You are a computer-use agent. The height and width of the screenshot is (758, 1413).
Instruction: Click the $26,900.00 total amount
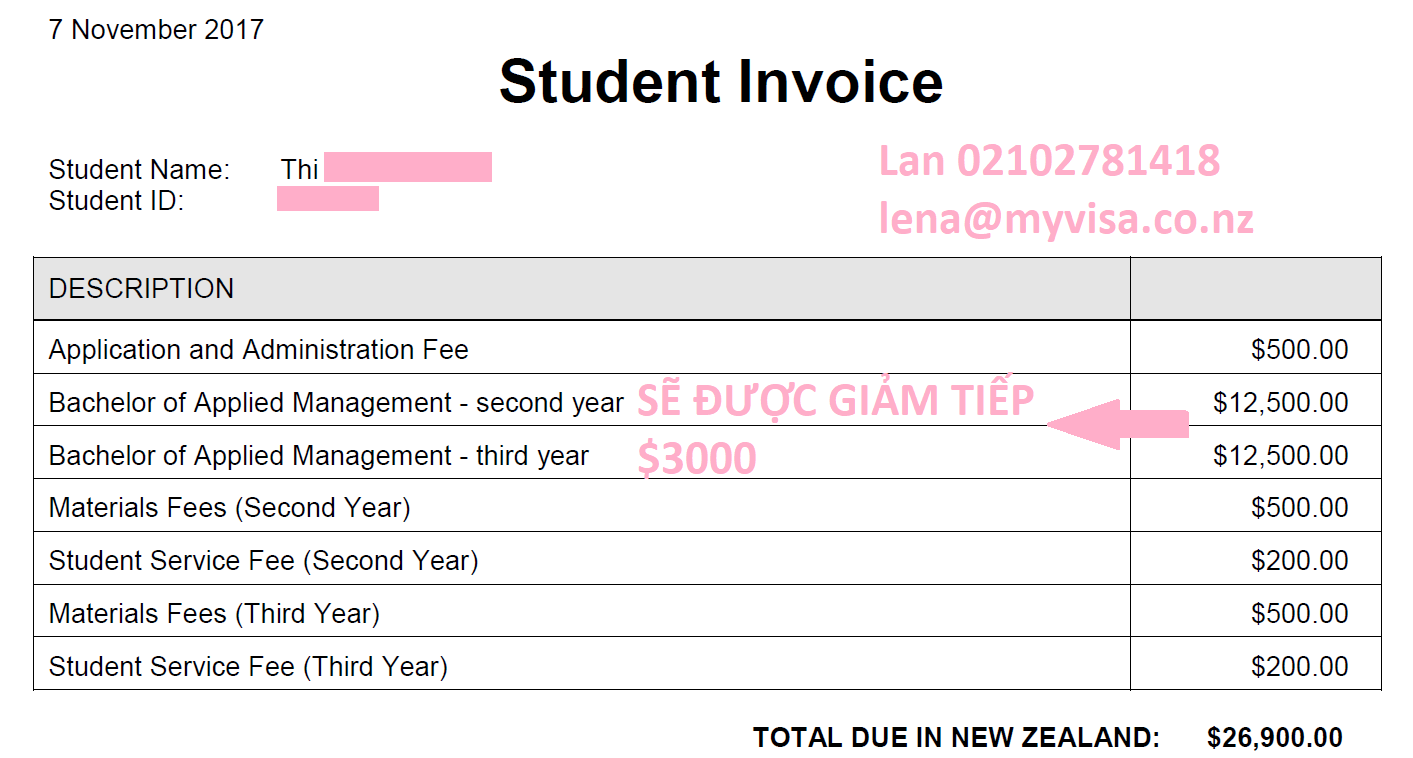tap(1275, 738)
